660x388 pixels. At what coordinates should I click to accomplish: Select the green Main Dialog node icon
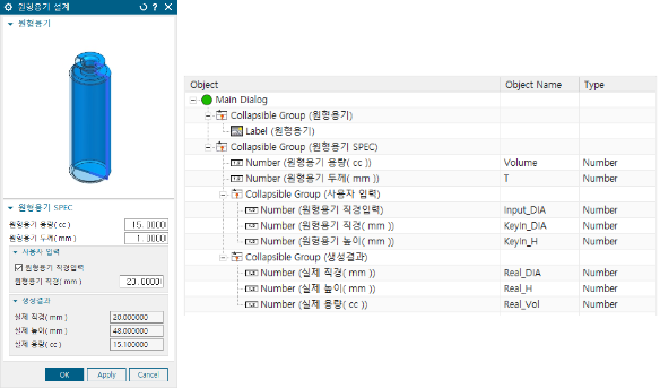point(206,100)
